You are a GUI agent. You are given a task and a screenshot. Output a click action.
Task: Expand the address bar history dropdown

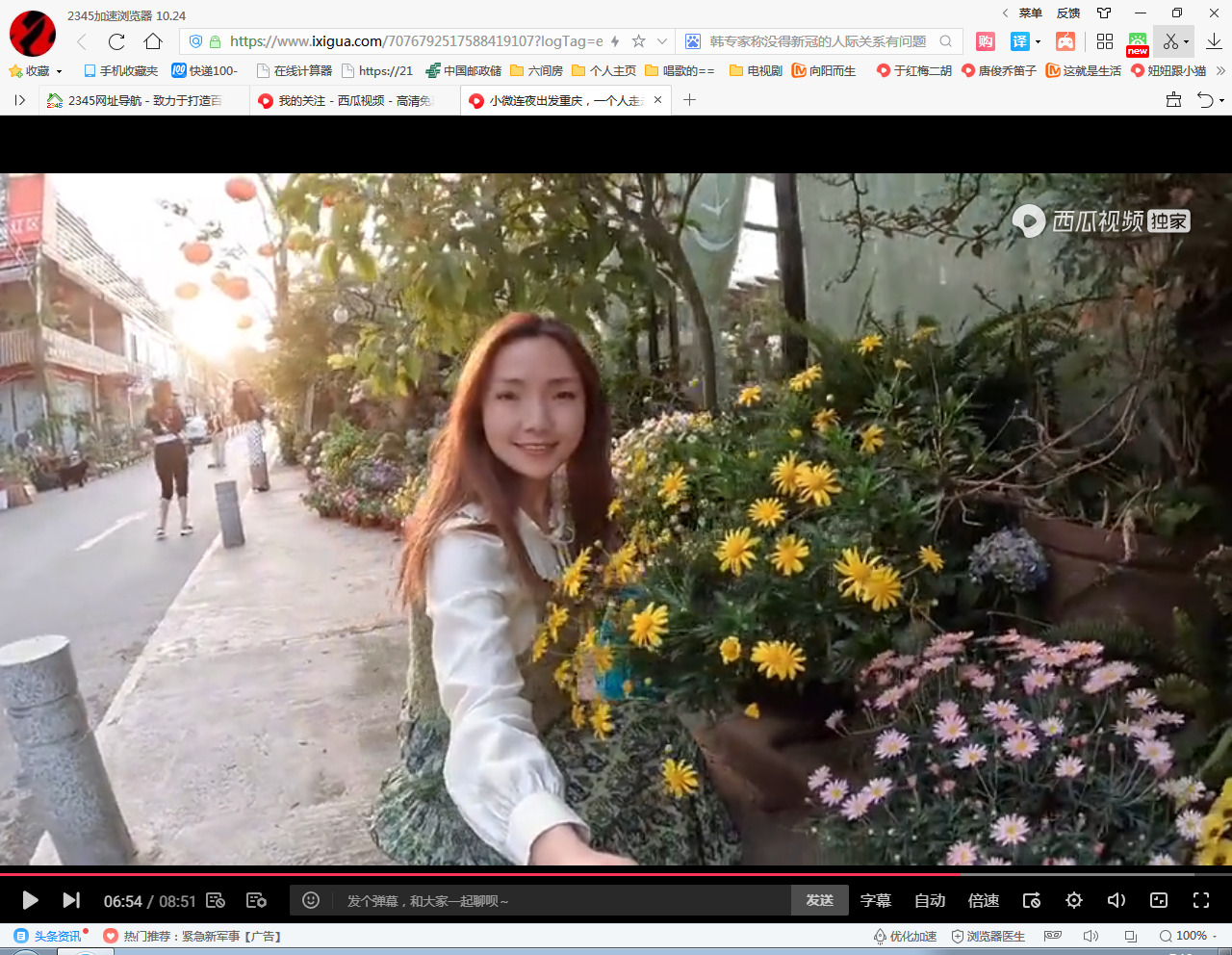coord(662,41)
